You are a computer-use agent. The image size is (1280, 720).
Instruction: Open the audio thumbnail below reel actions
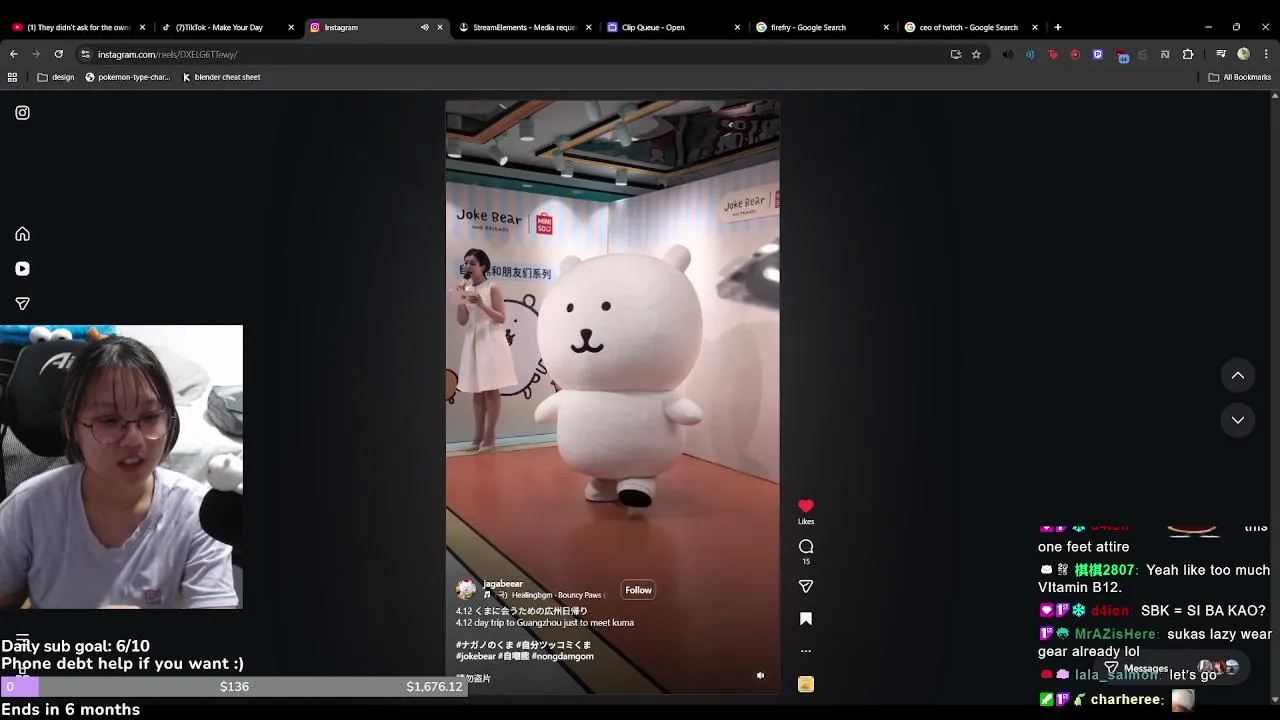[x=806, y=685]
